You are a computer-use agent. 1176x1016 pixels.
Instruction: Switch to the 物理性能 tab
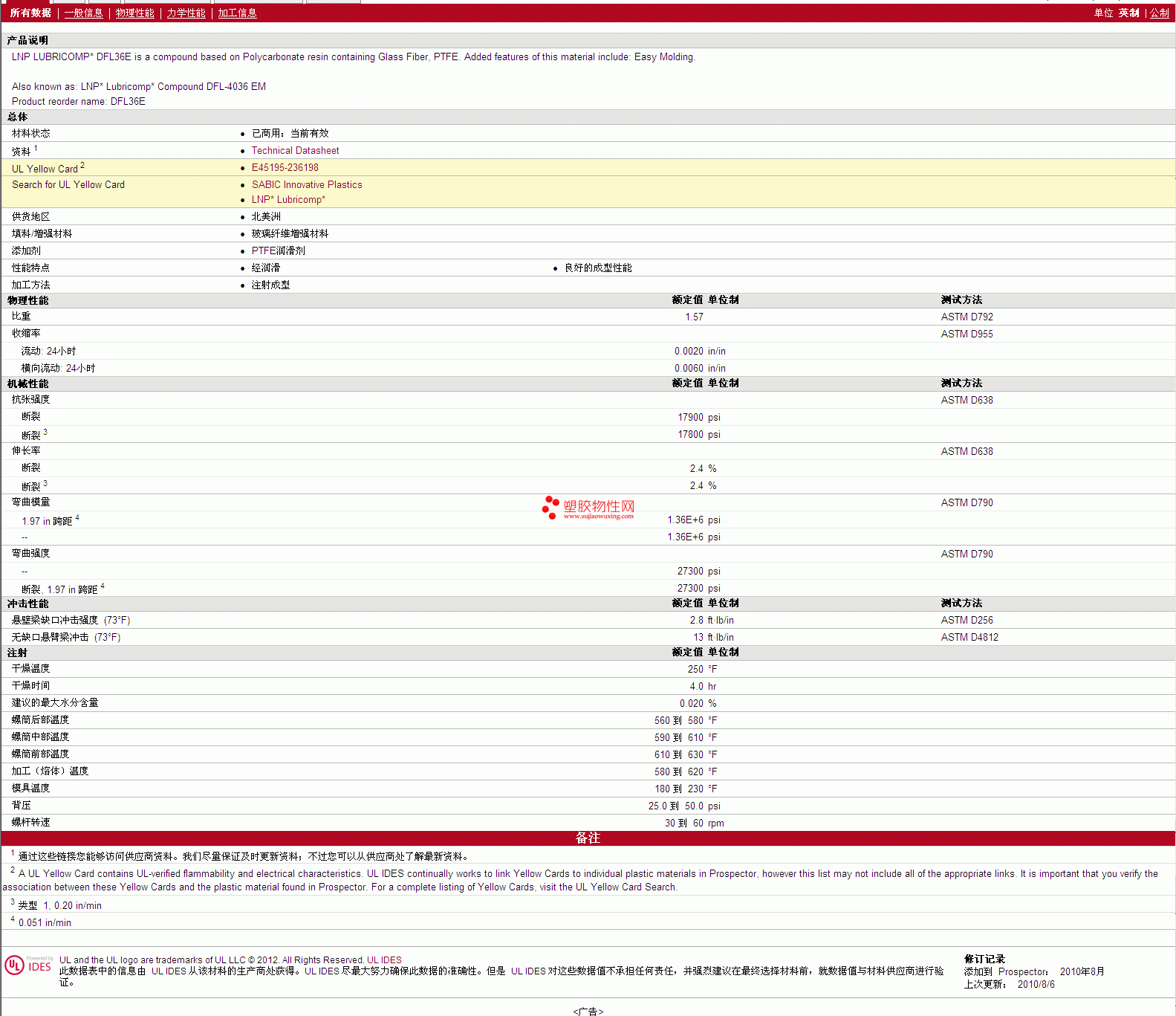134,13
